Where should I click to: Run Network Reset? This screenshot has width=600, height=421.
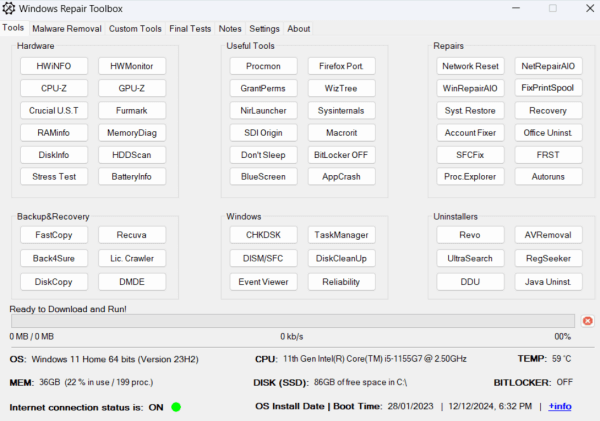coord(470,66)
